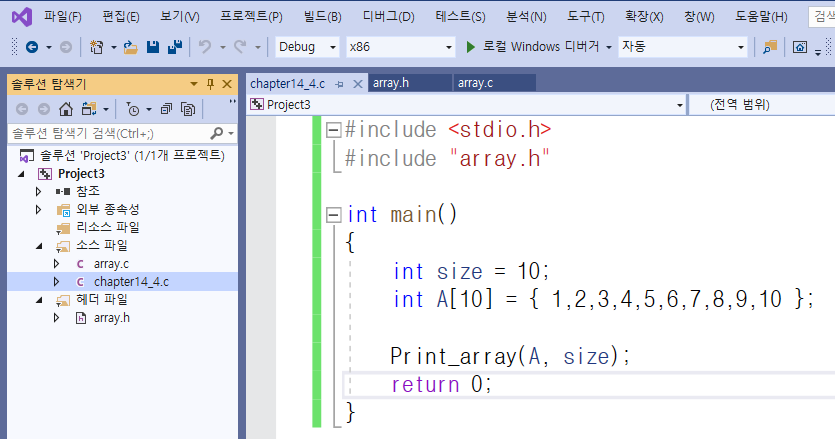The width and height of the screenshot is (835, 439).
Task: Click search magnifier in Solution Explorer
Action: click(217, 133)
